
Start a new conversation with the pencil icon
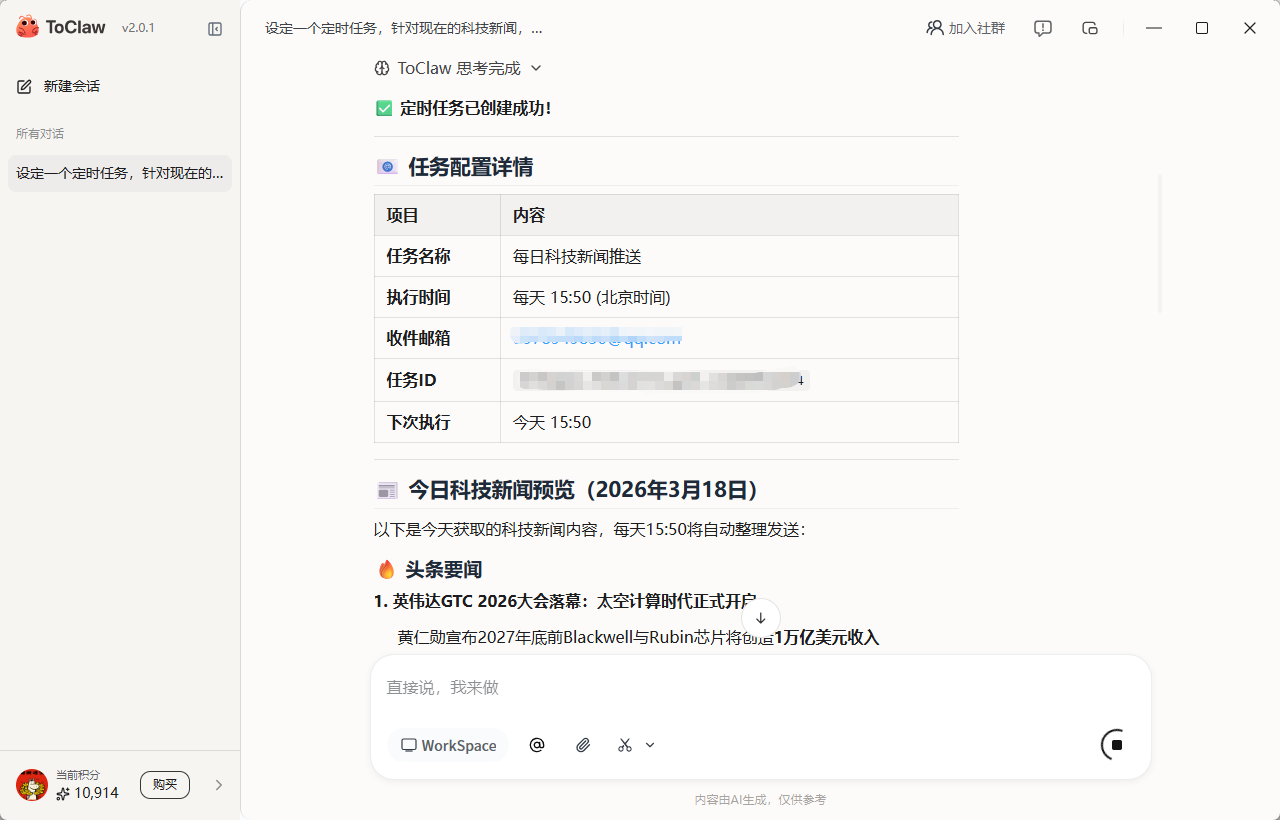click(24, 86)
